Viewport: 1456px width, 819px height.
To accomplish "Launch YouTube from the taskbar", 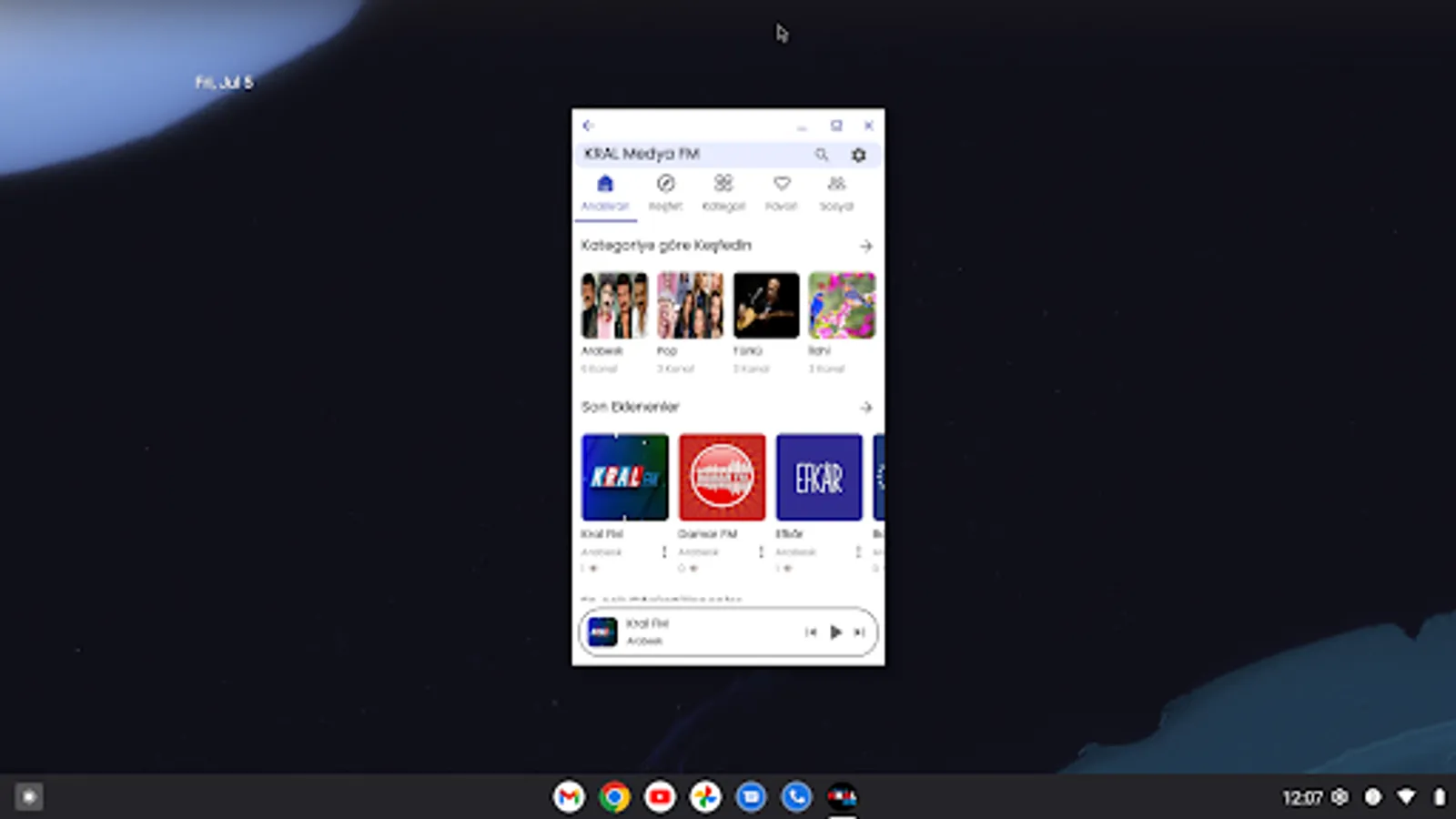I will click(x=660, y=796).
